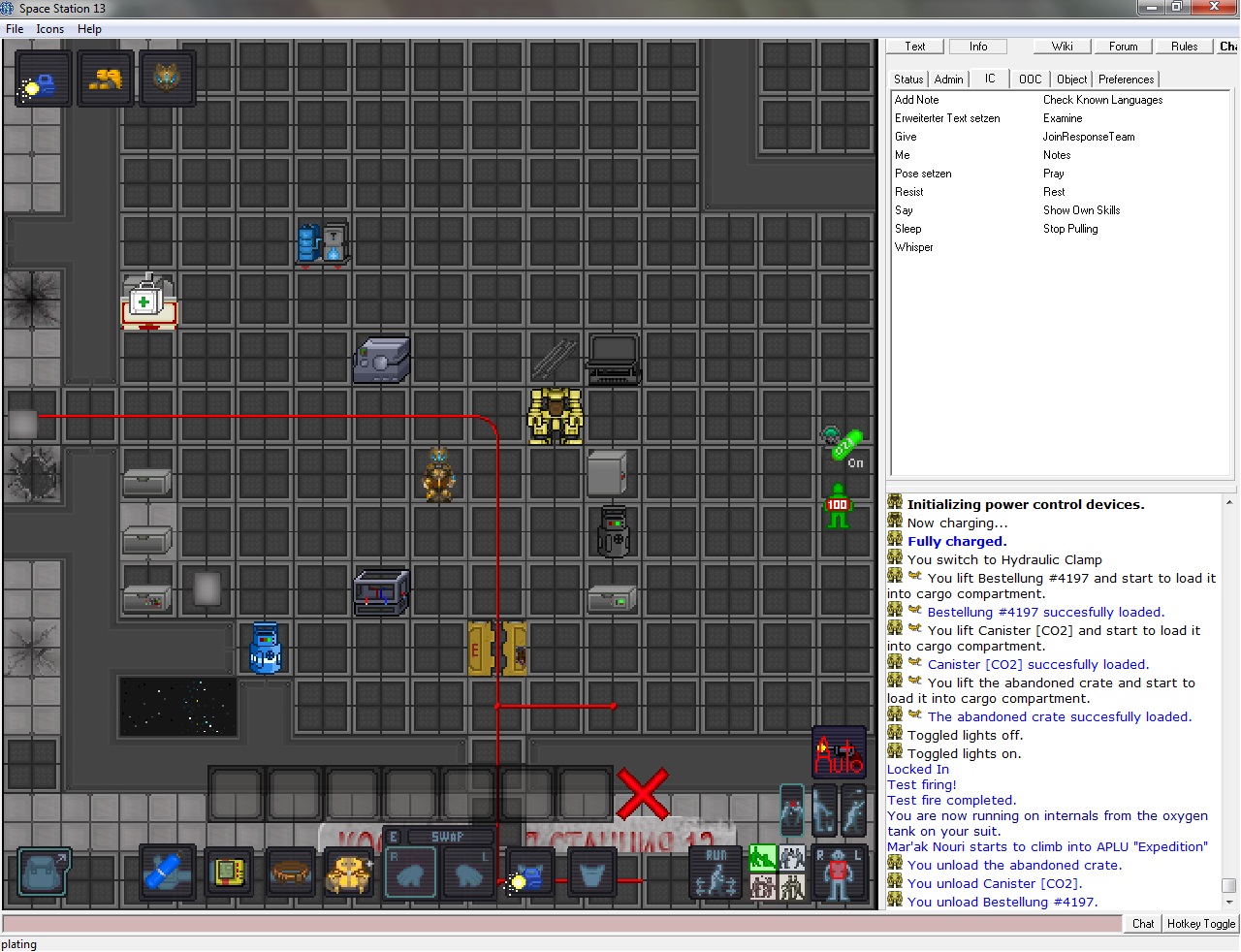Image resolution: width=1241 pixels, height=952 pixels.
Task: Toggle the backpack inventory HUD button
Action: (44, 871)
